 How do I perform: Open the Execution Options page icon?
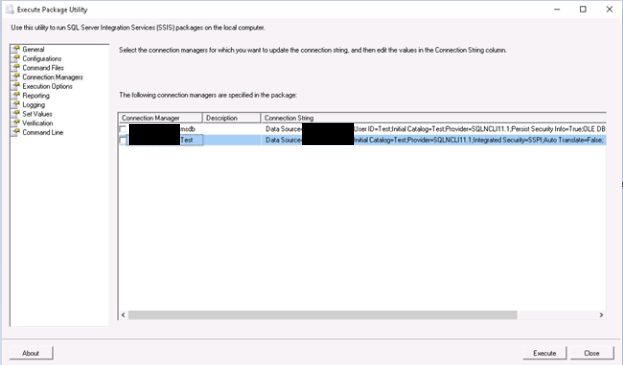click(15, 86)
